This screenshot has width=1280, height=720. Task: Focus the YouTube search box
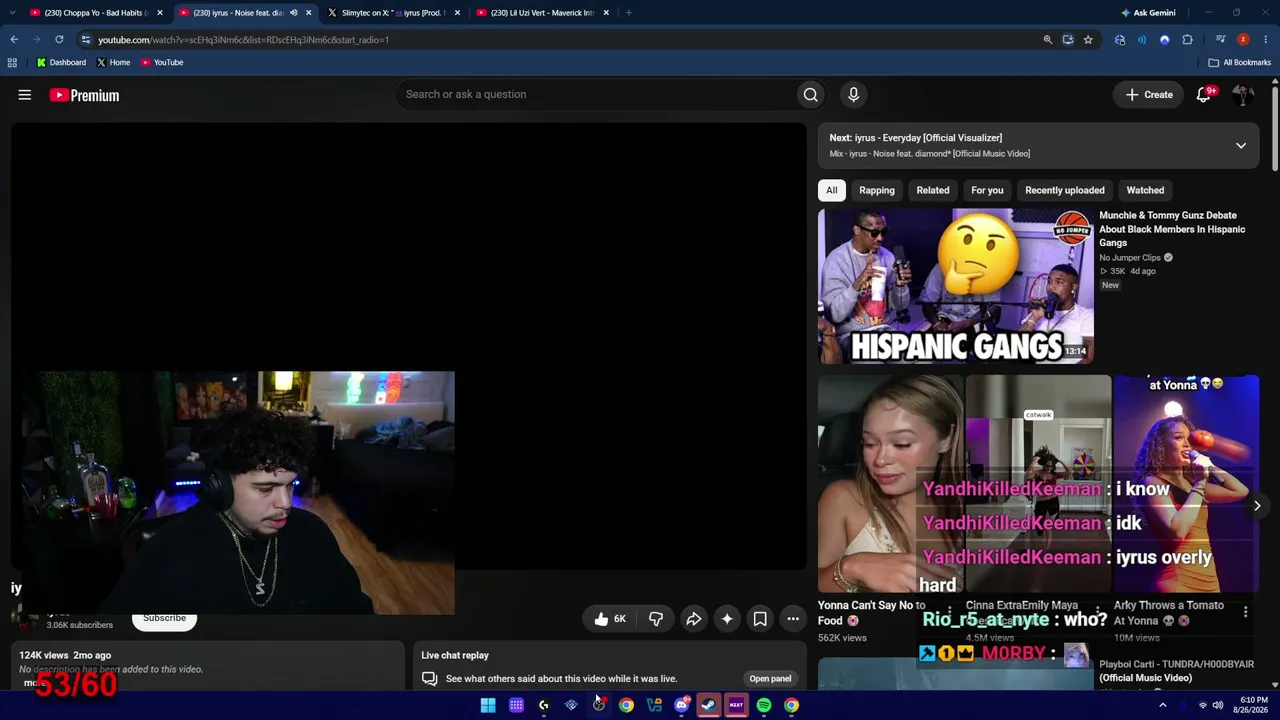coord(596,94)
